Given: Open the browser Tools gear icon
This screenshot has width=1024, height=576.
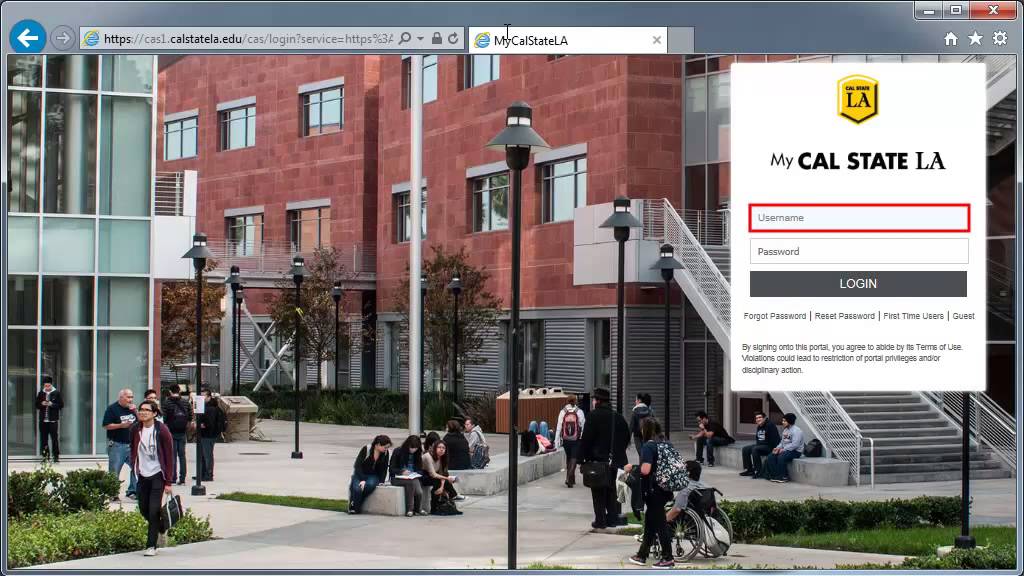Looking at the screenshot, I should click(1000, 39).
